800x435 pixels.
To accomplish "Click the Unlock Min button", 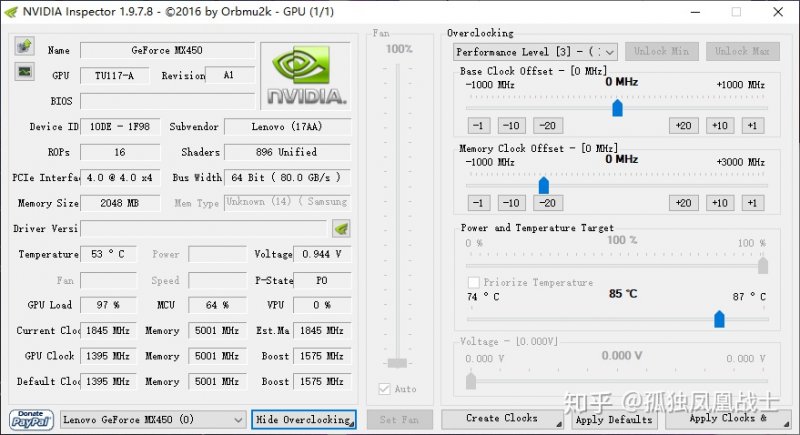I will pyautogui.click(x=661, y=51).
